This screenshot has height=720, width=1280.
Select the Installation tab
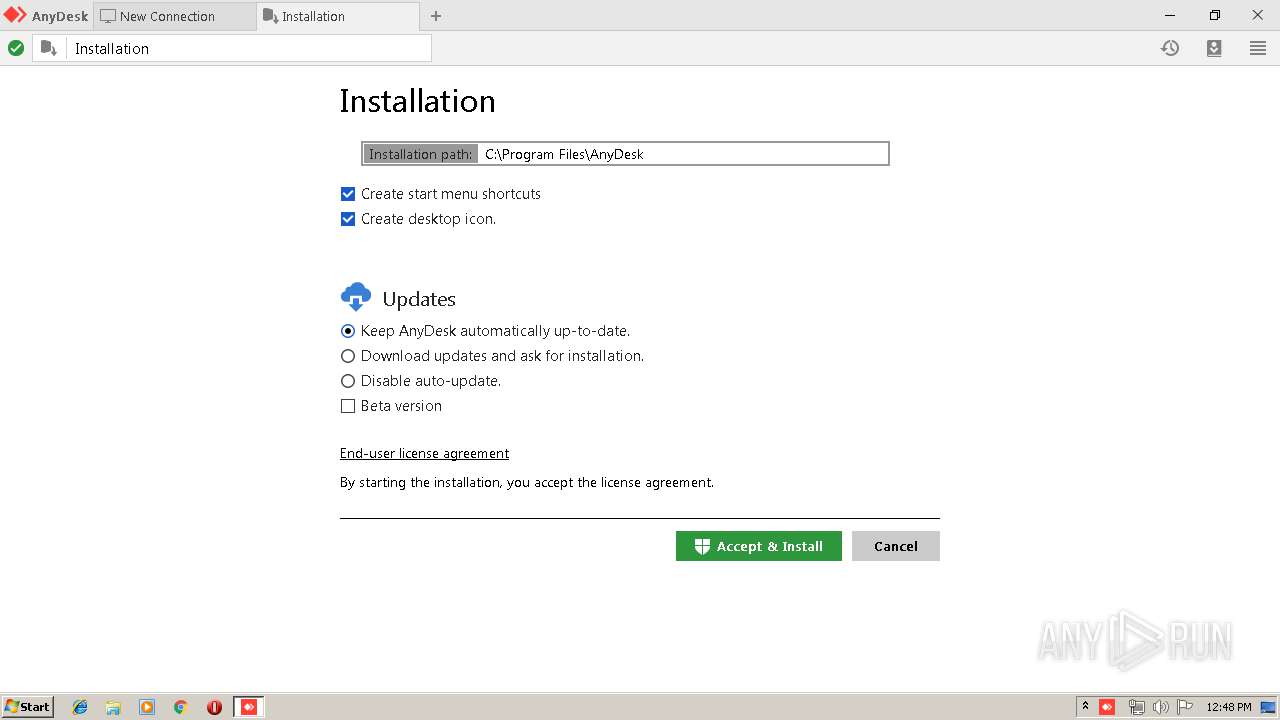[x=338, y=16]
